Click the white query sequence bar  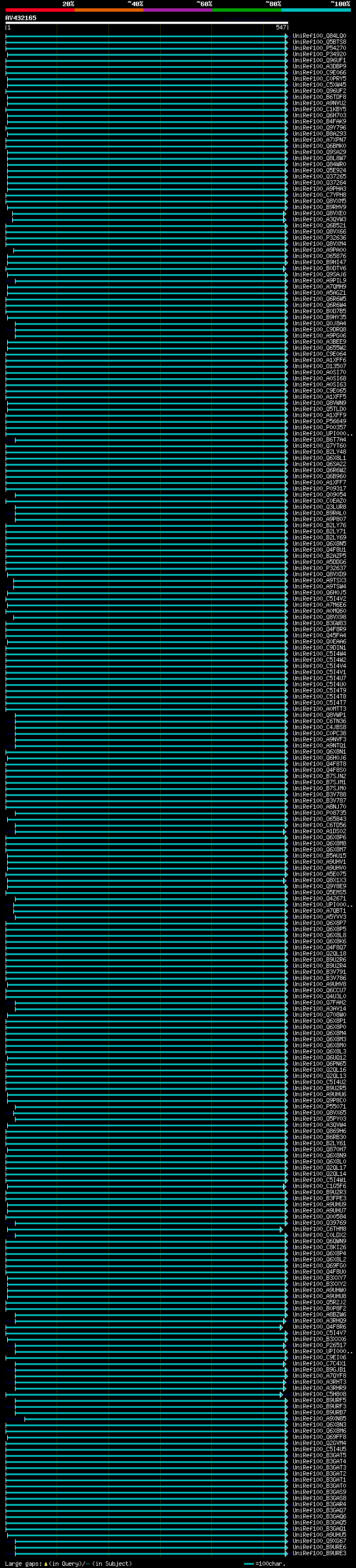point(147,22)
